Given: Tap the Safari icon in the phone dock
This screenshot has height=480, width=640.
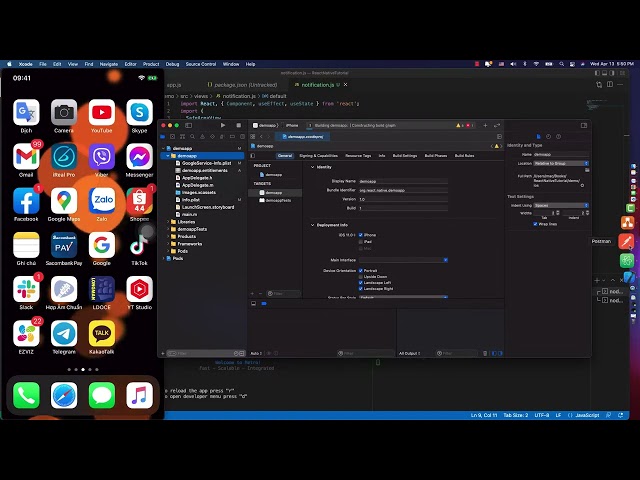Looking at the screenshot, I should coord(64,395).
